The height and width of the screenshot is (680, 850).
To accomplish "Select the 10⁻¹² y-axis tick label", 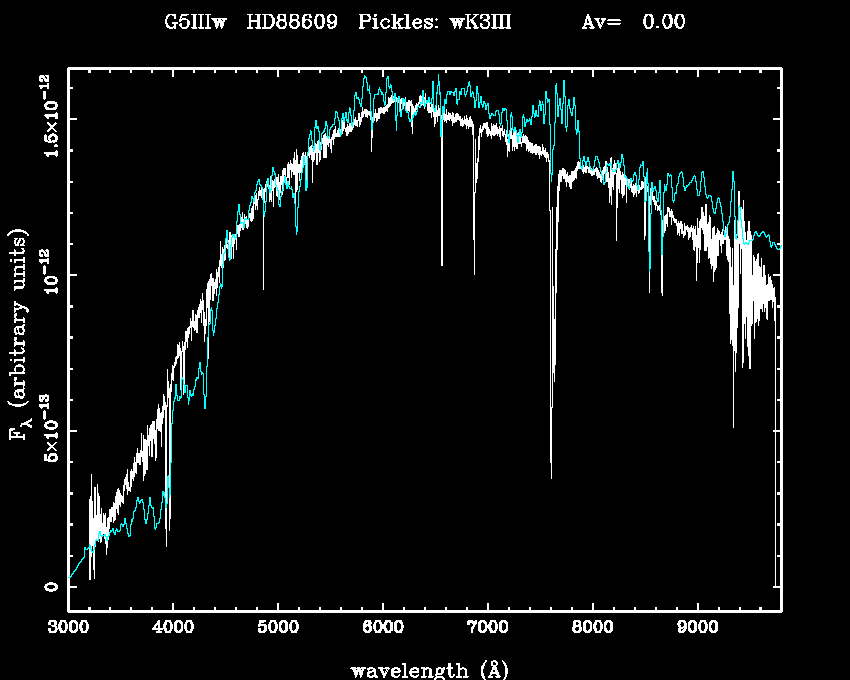I will [49, 274].
